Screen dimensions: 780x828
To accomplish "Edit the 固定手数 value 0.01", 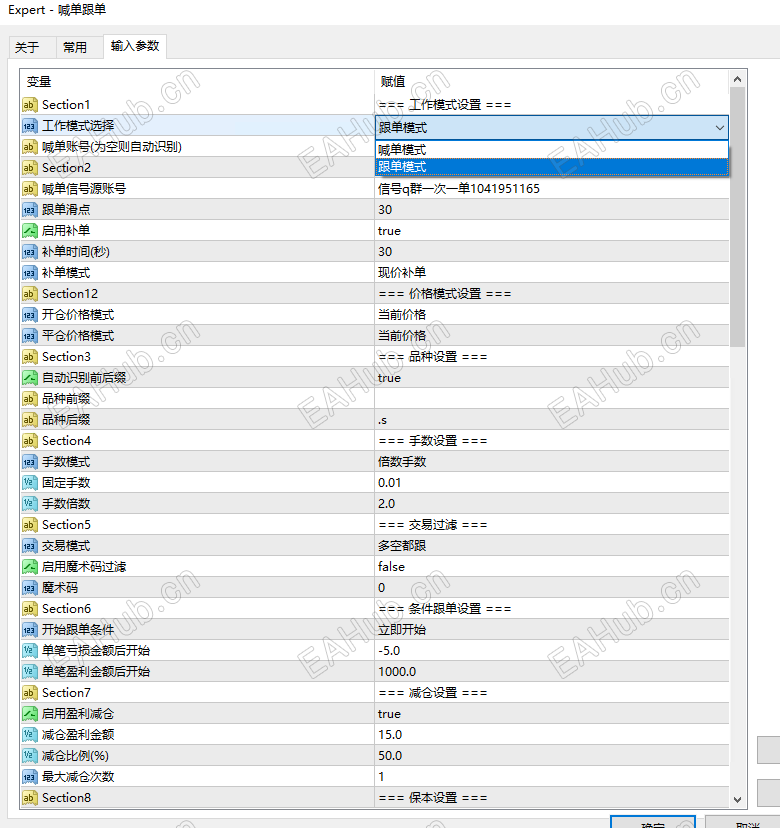I will pyautogui.click(x=552, y=483).
